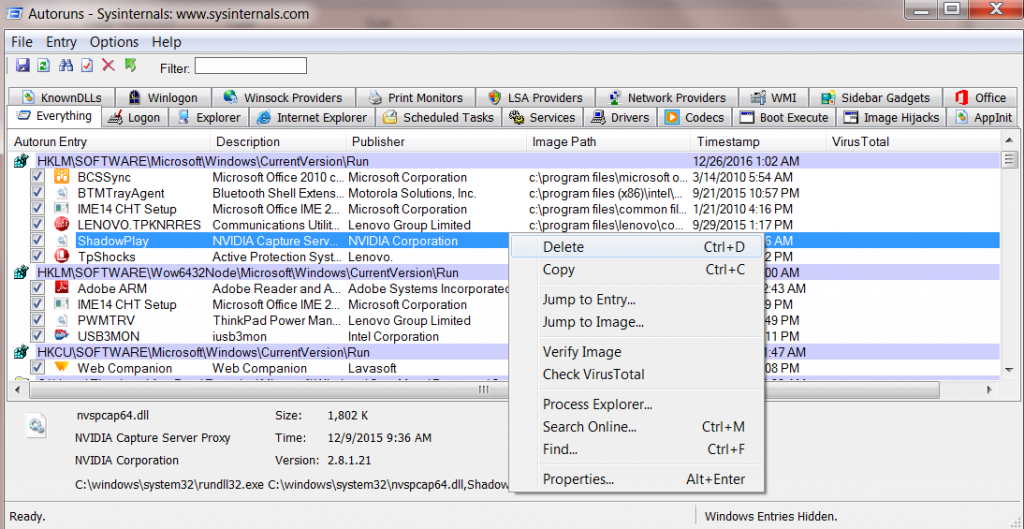Choose Process Explorer... in context menu
1024x529 pixels.
pos(637,404)
